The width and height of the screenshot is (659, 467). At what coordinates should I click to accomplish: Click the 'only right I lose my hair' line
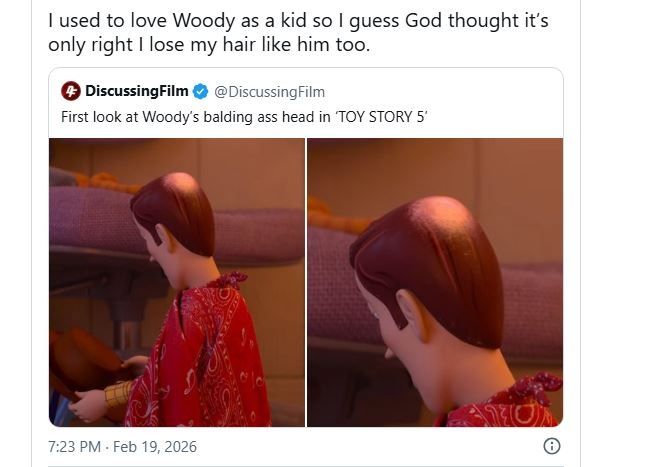click(209, 45)
